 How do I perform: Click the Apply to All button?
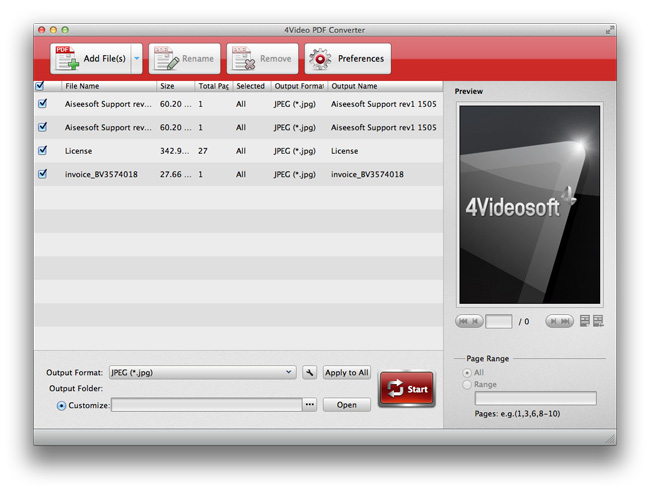pos(347,372)
